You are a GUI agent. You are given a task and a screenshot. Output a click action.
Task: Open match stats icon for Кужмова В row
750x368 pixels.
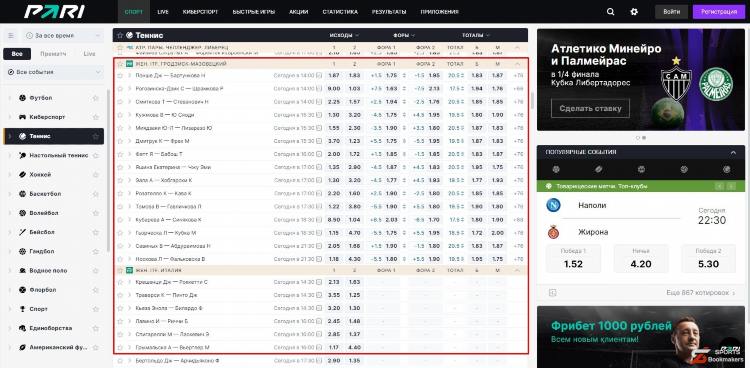click(x=319, y=115)
